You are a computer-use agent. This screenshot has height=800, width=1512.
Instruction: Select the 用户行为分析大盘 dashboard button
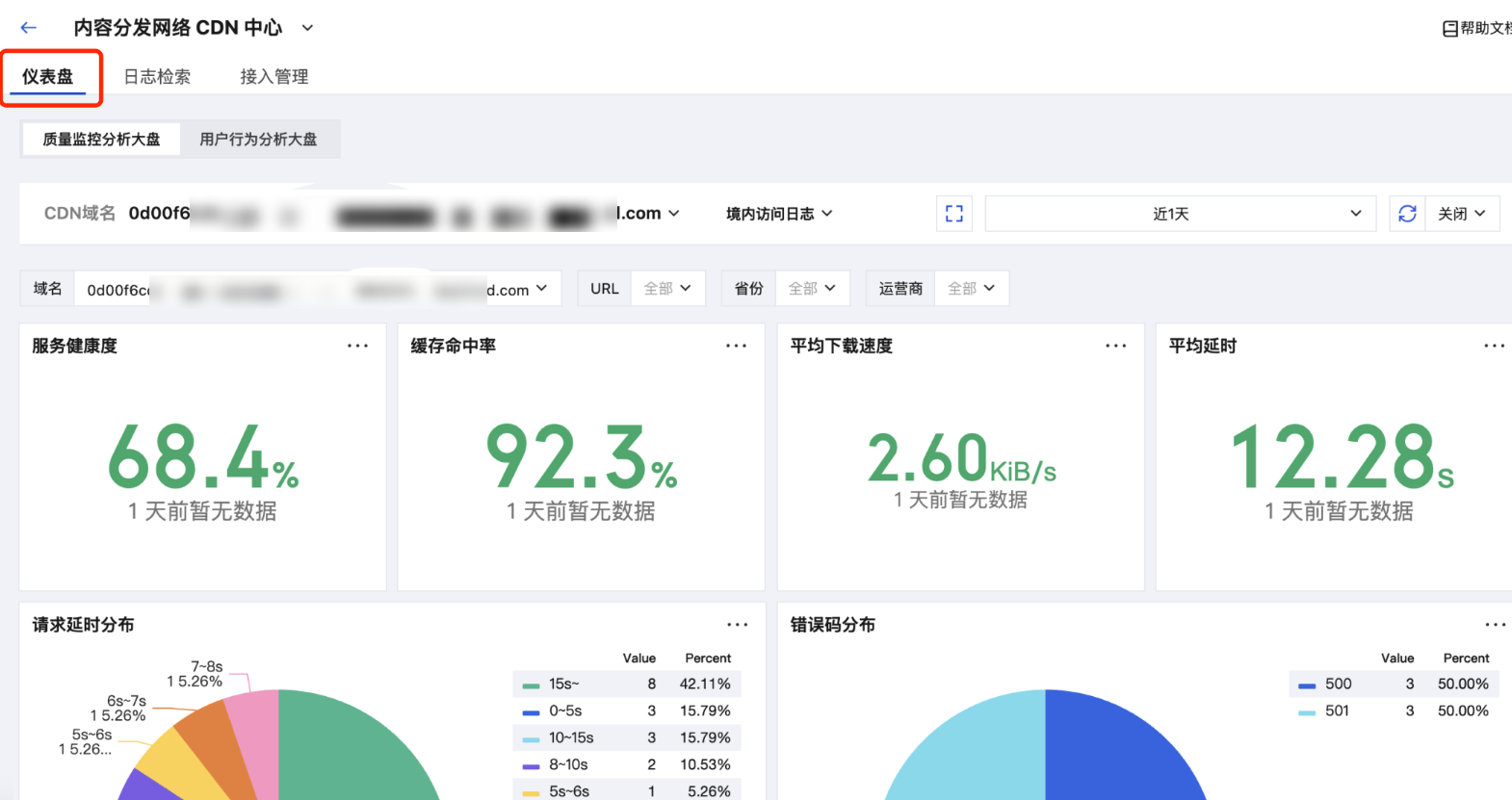[x=258, y=140]
